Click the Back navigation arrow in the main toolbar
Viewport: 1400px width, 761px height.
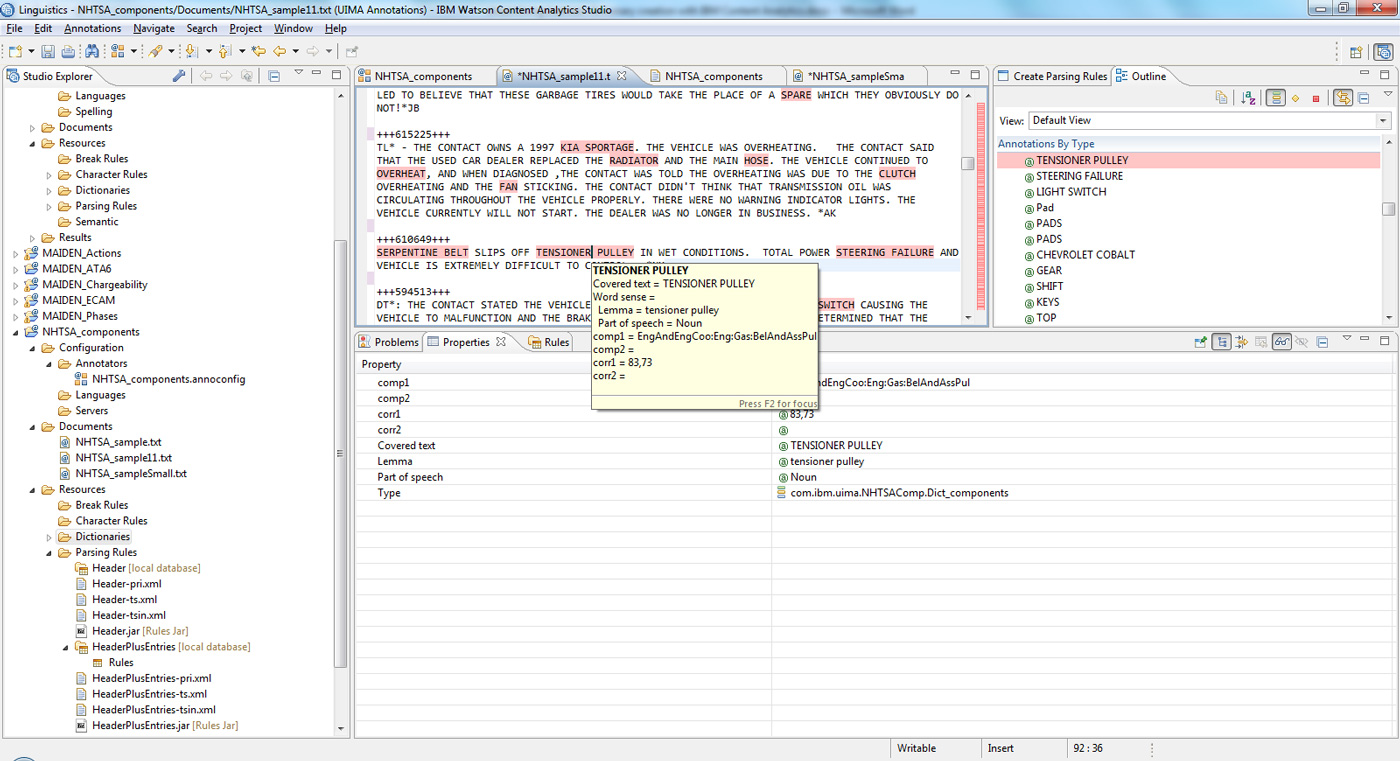pos(280,51)
